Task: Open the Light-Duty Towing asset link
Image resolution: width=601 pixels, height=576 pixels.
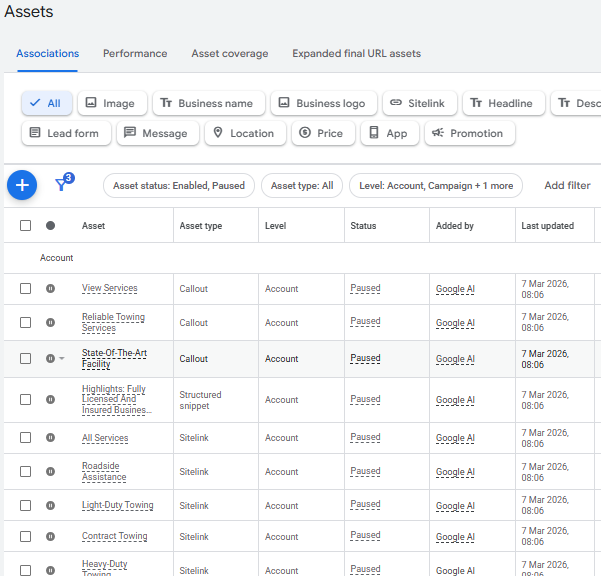Action: (x=117, y=506)
